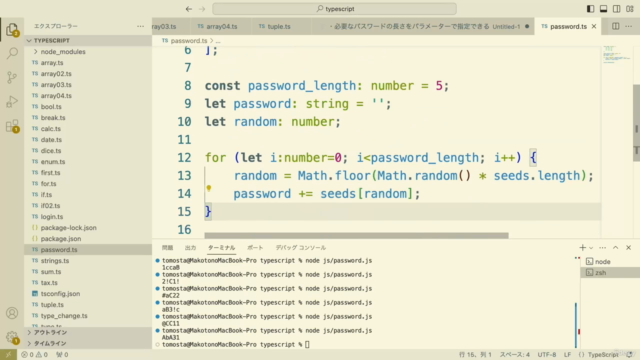The height and width of the screenshot is (360, 640).
Task: Close the password.ts editor tab
Action: pos(594,27)
